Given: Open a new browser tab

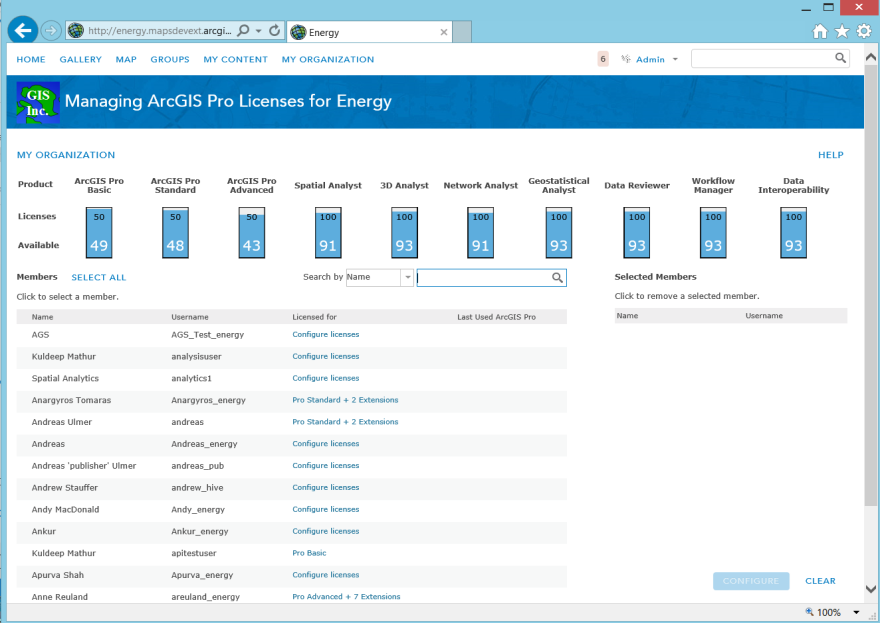Looking at the screenshot, I should 462,32.
